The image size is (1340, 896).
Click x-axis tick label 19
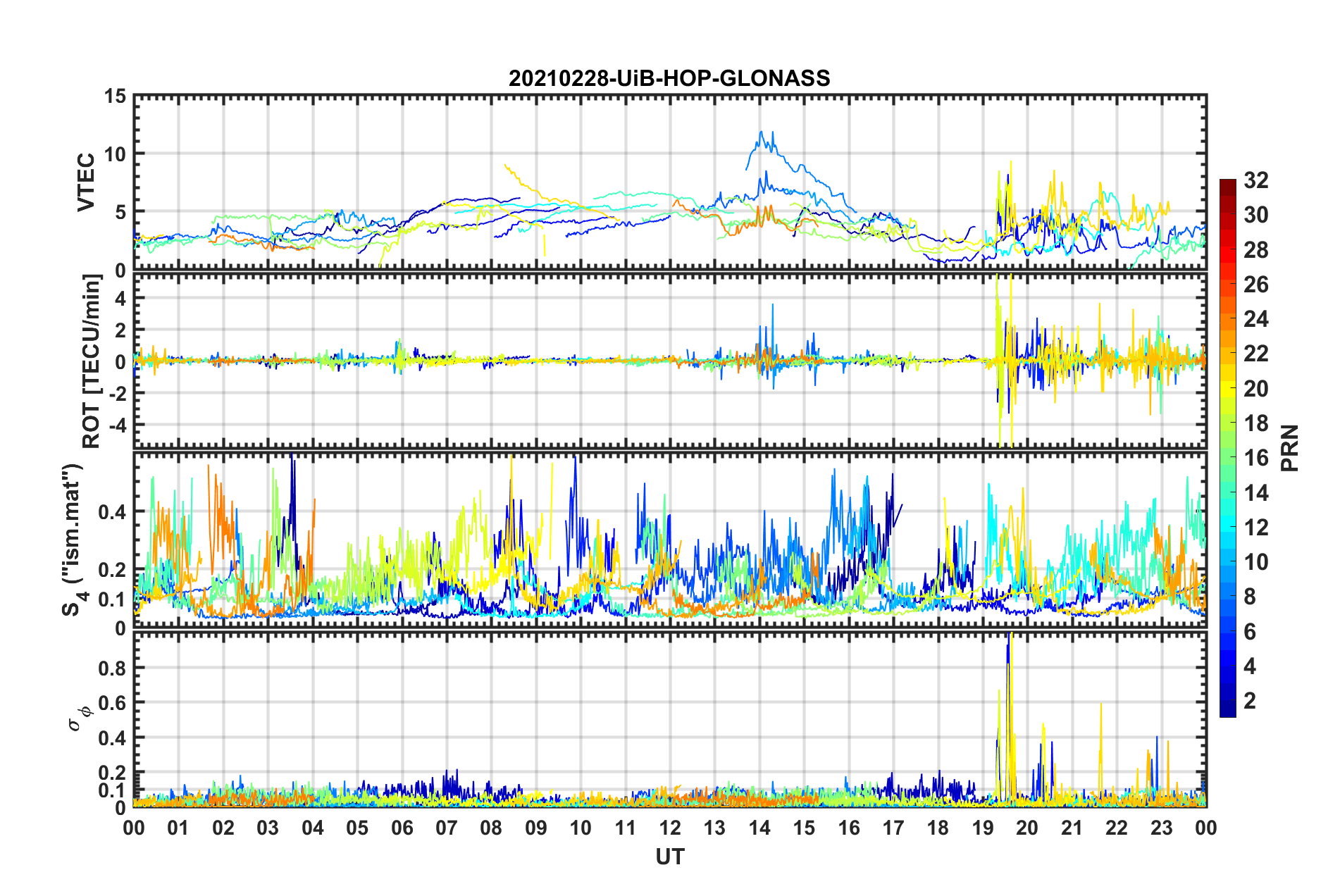pos(983,828)
